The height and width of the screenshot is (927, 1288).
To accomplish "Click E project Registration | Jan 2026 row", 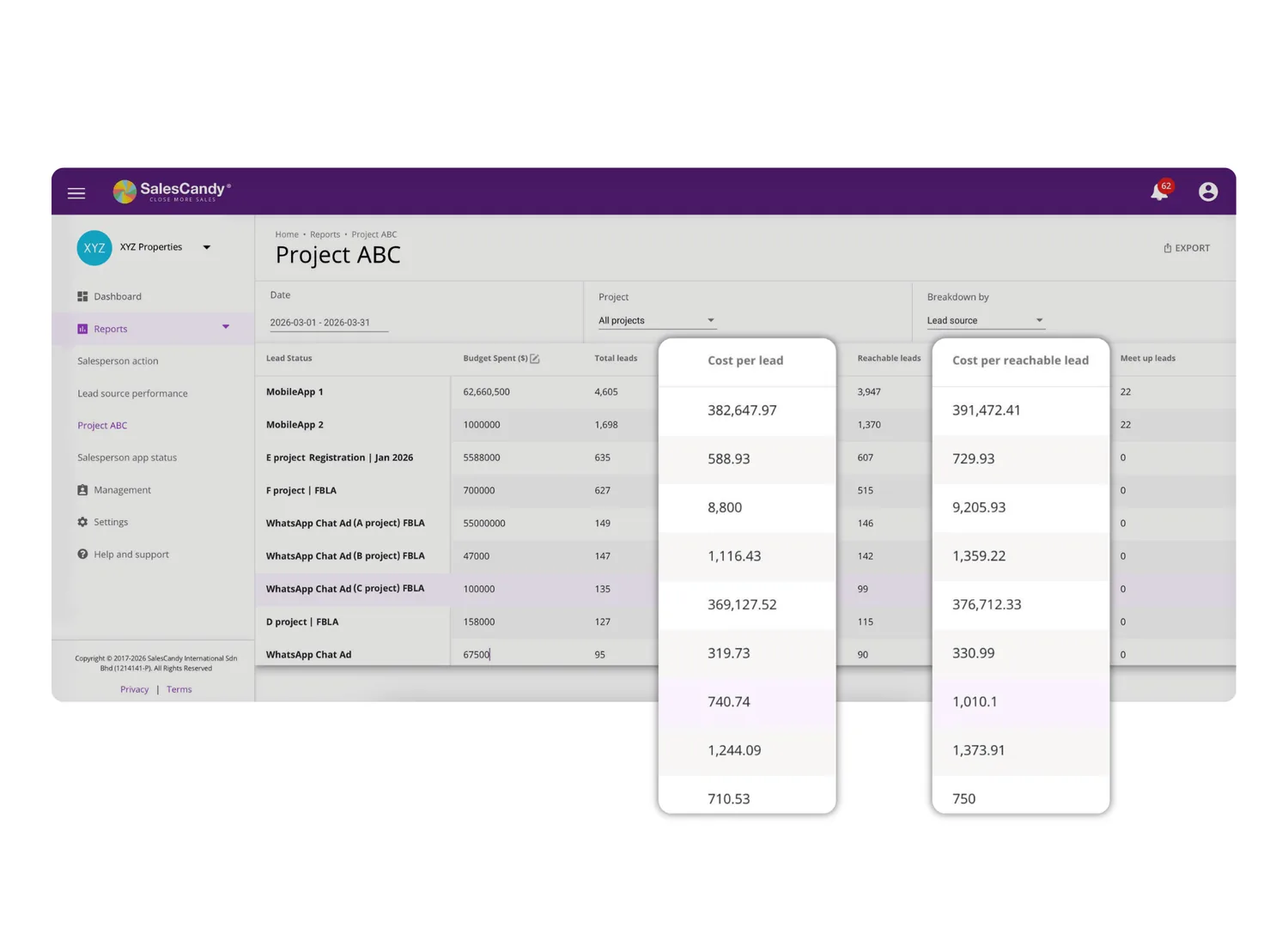I will click(339, 457).
